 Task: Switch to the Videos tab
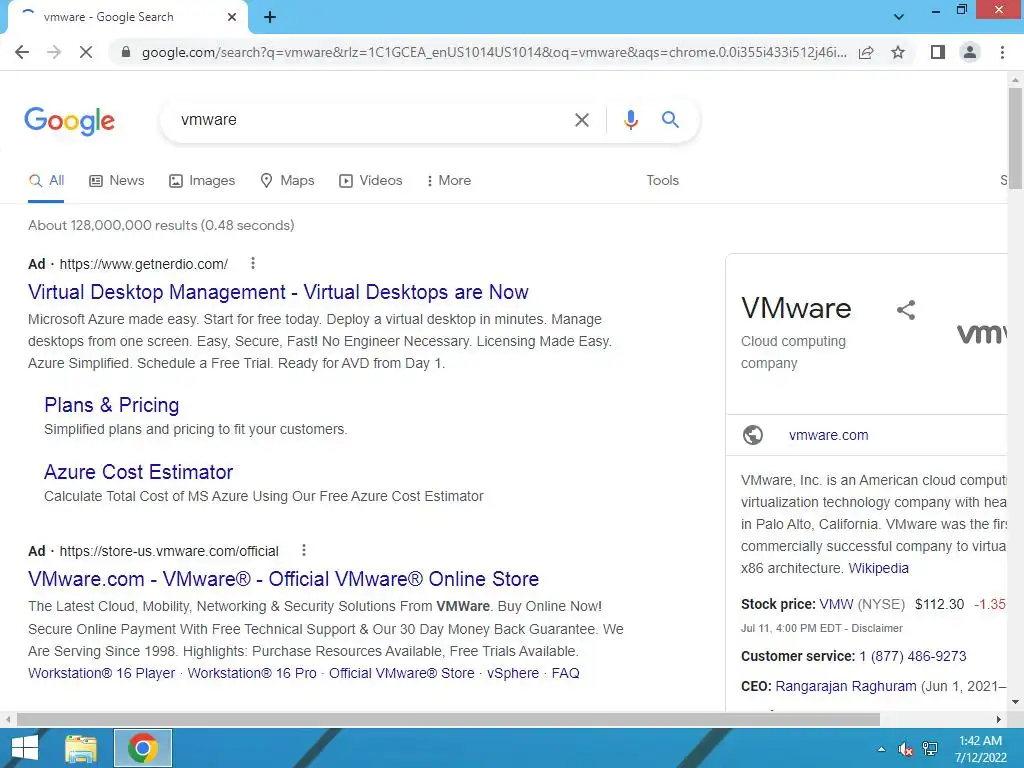tap(370, 181)
